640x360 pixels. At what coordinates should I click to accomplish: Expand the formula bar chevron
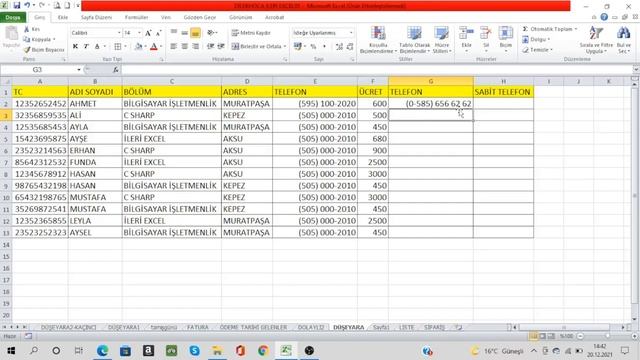(636, 70)
